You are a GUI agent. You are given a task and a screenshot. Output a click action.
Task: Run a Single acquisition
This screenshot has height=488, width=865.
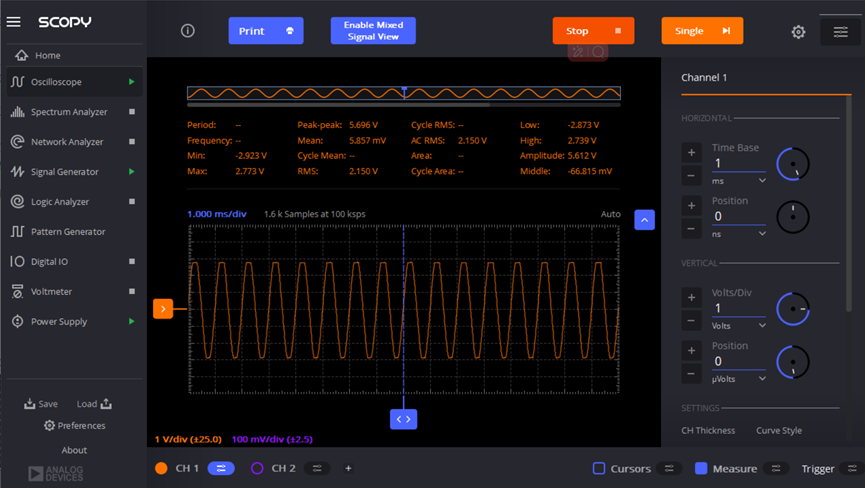pyautogui.click(x=702, y=31)
